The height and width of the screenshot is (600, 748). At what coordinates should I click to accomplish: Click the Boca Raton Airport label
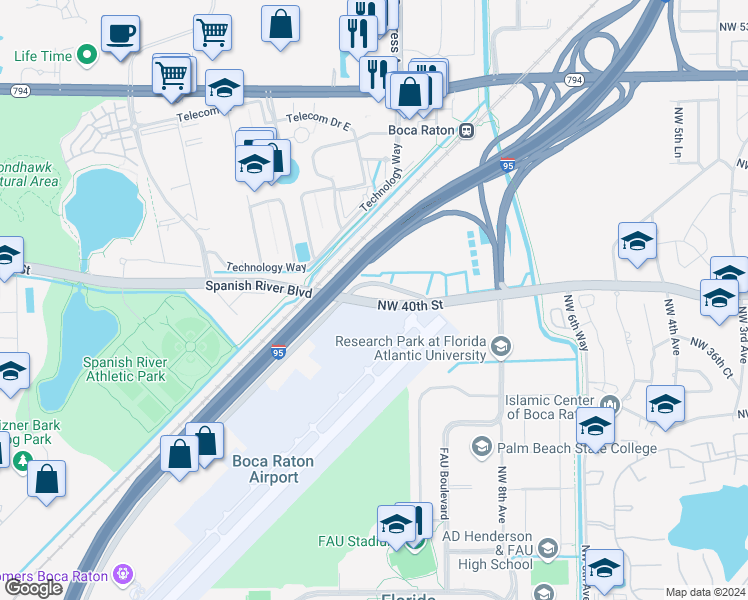pyautogui.click(x=273, y=469)
